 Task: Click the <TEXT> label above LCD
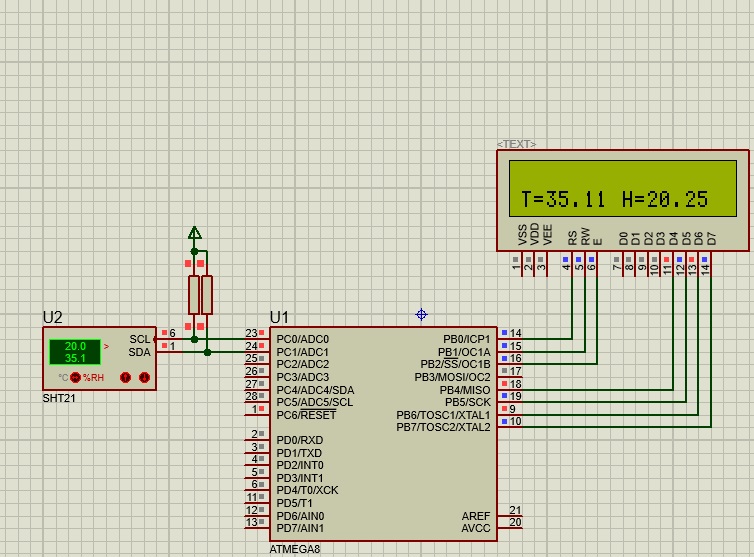point(516,144)
